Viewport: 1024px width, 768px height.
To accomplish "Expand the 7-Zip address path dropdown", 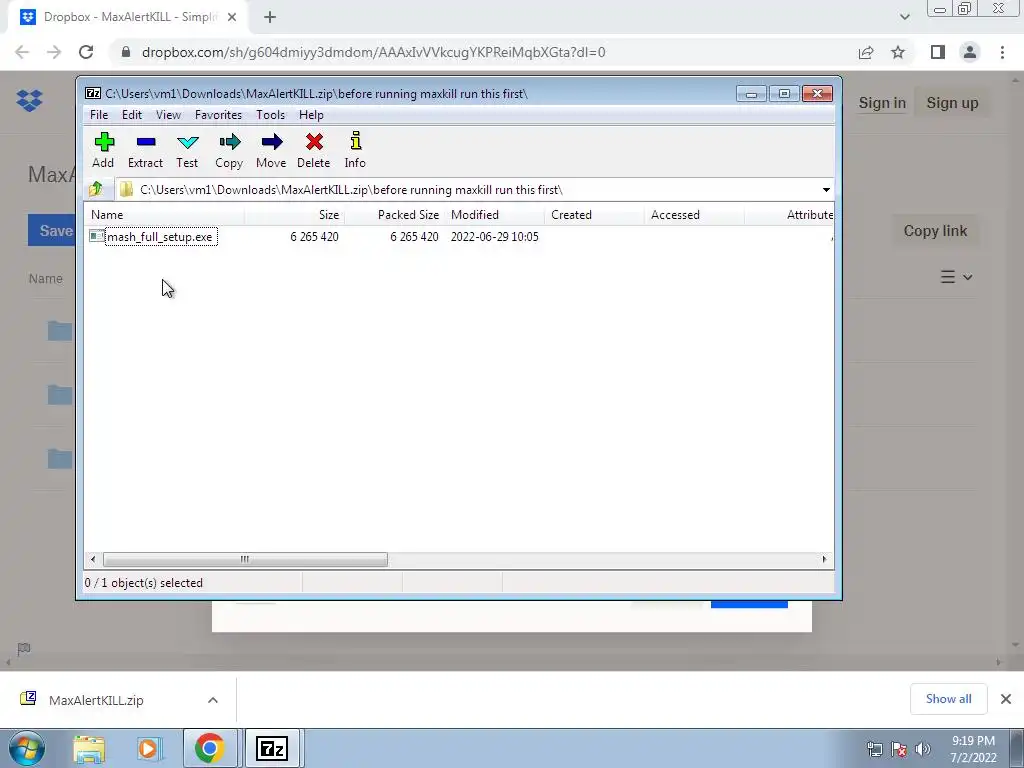I will (x=826, y=189).
